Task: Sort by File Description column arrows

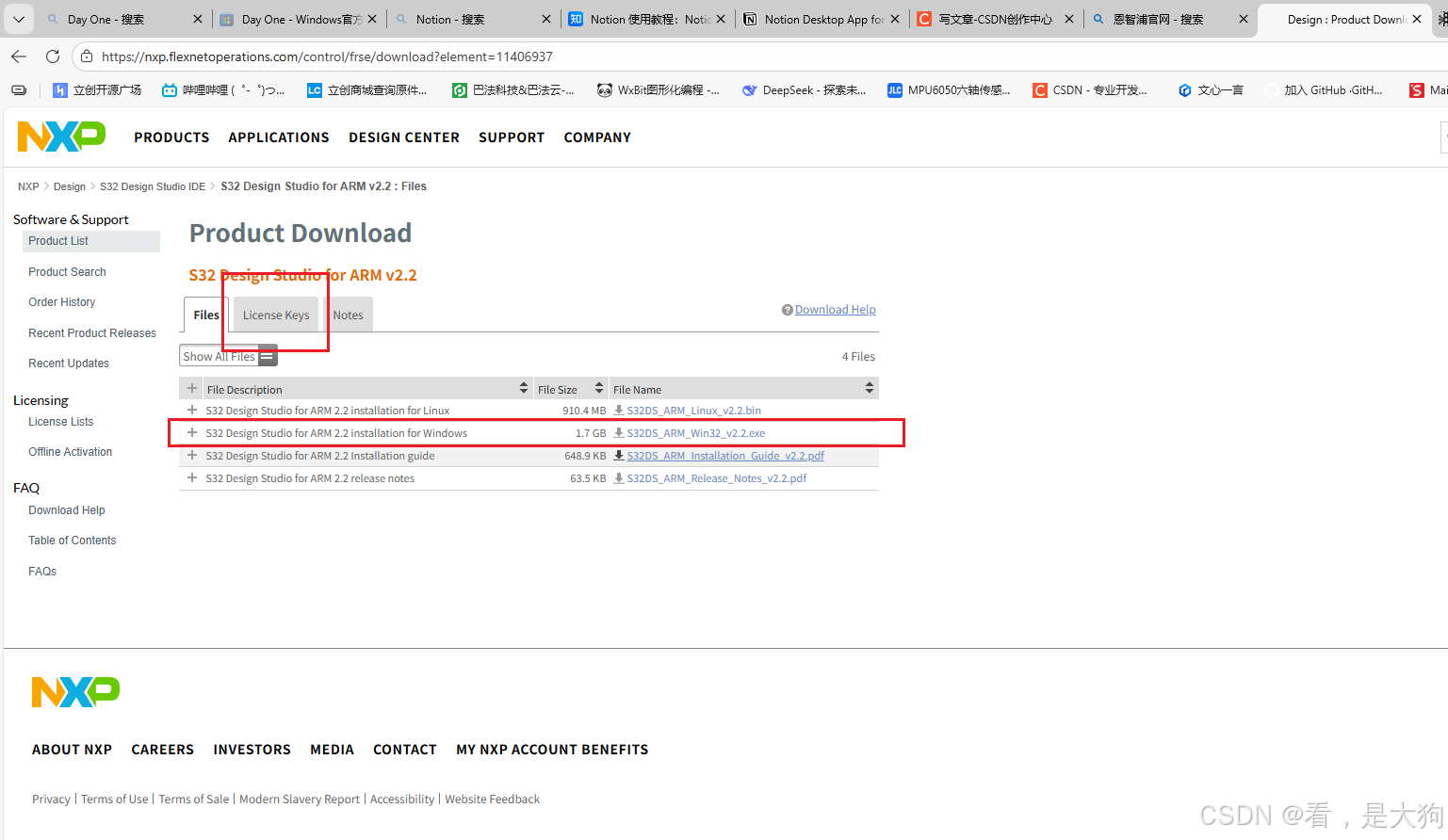Action: coord(524,388)
